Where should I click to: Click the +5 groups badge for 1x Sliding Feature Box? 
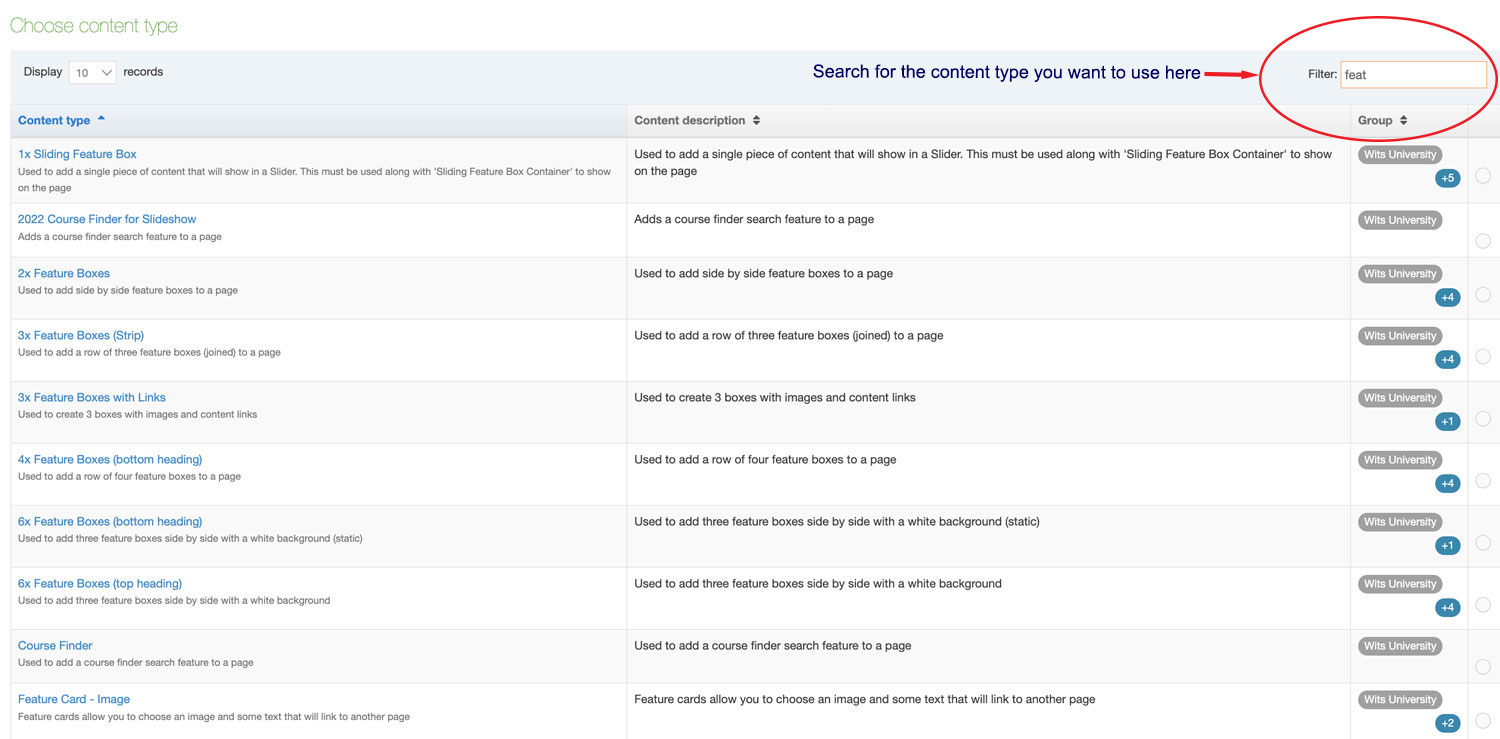pos(1447,179)
